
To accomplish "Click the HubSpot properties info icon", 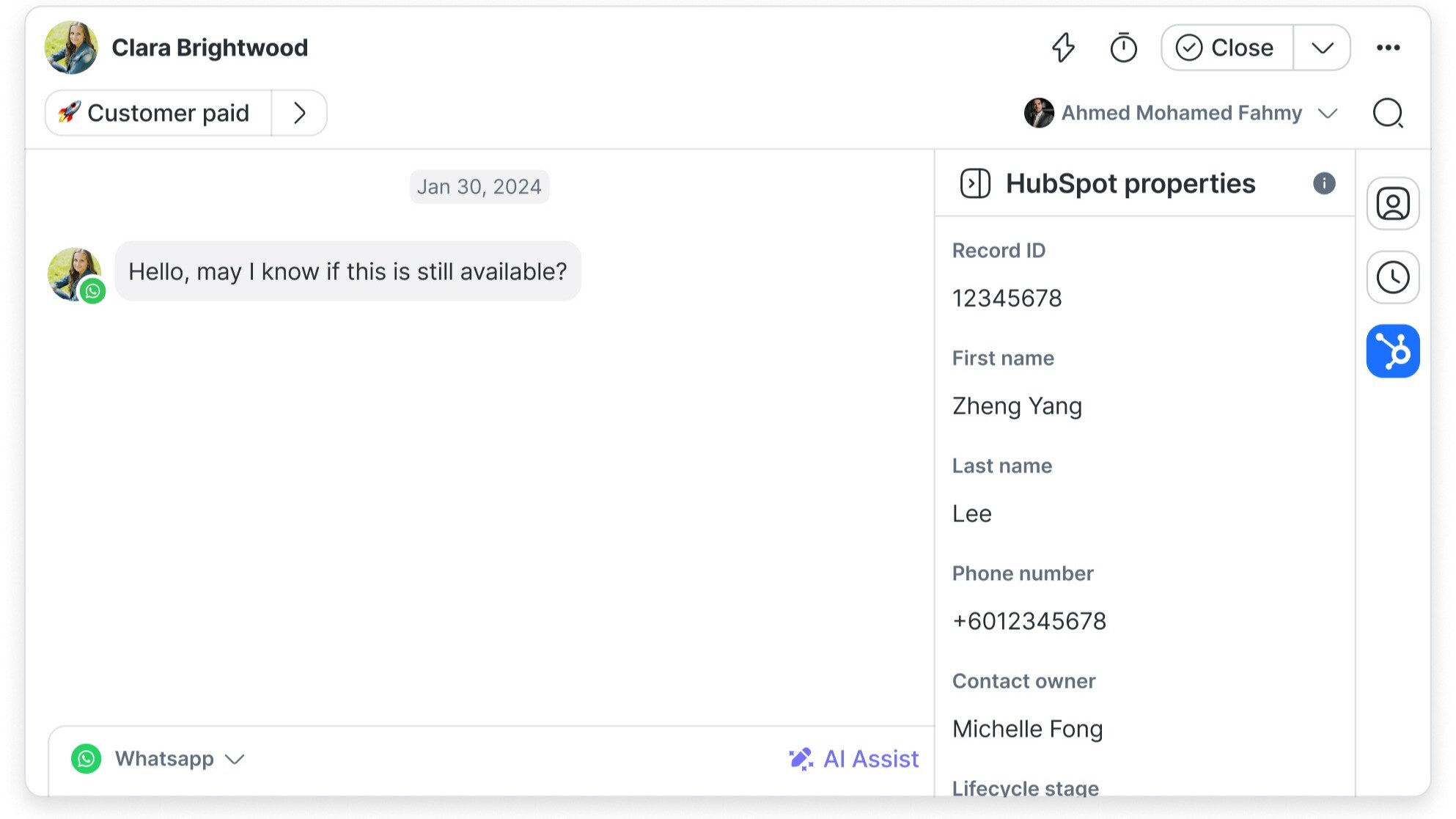I will 1324,183.
